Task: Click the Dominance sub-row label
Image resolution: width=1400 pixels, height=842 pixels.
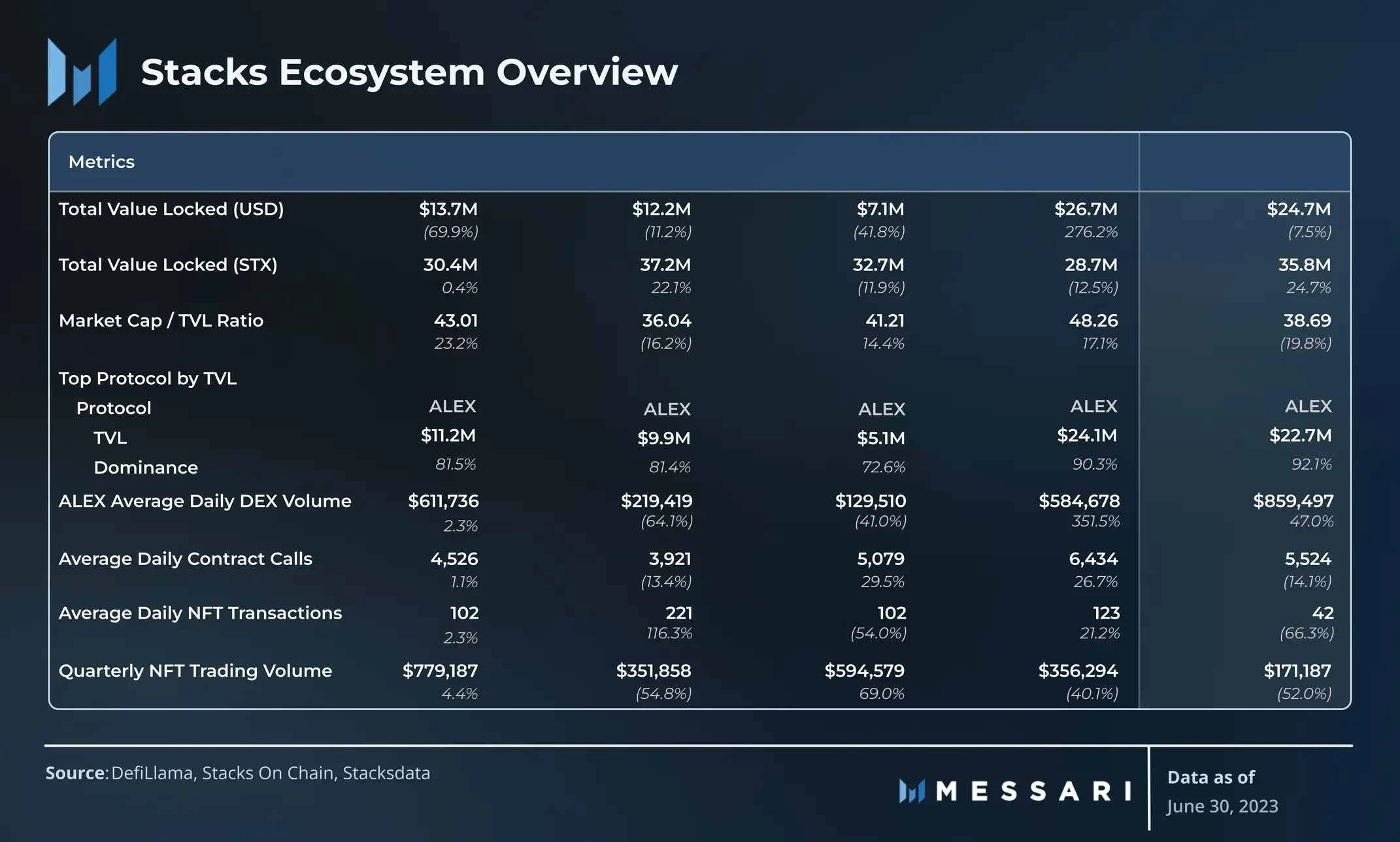Action: 146,468
